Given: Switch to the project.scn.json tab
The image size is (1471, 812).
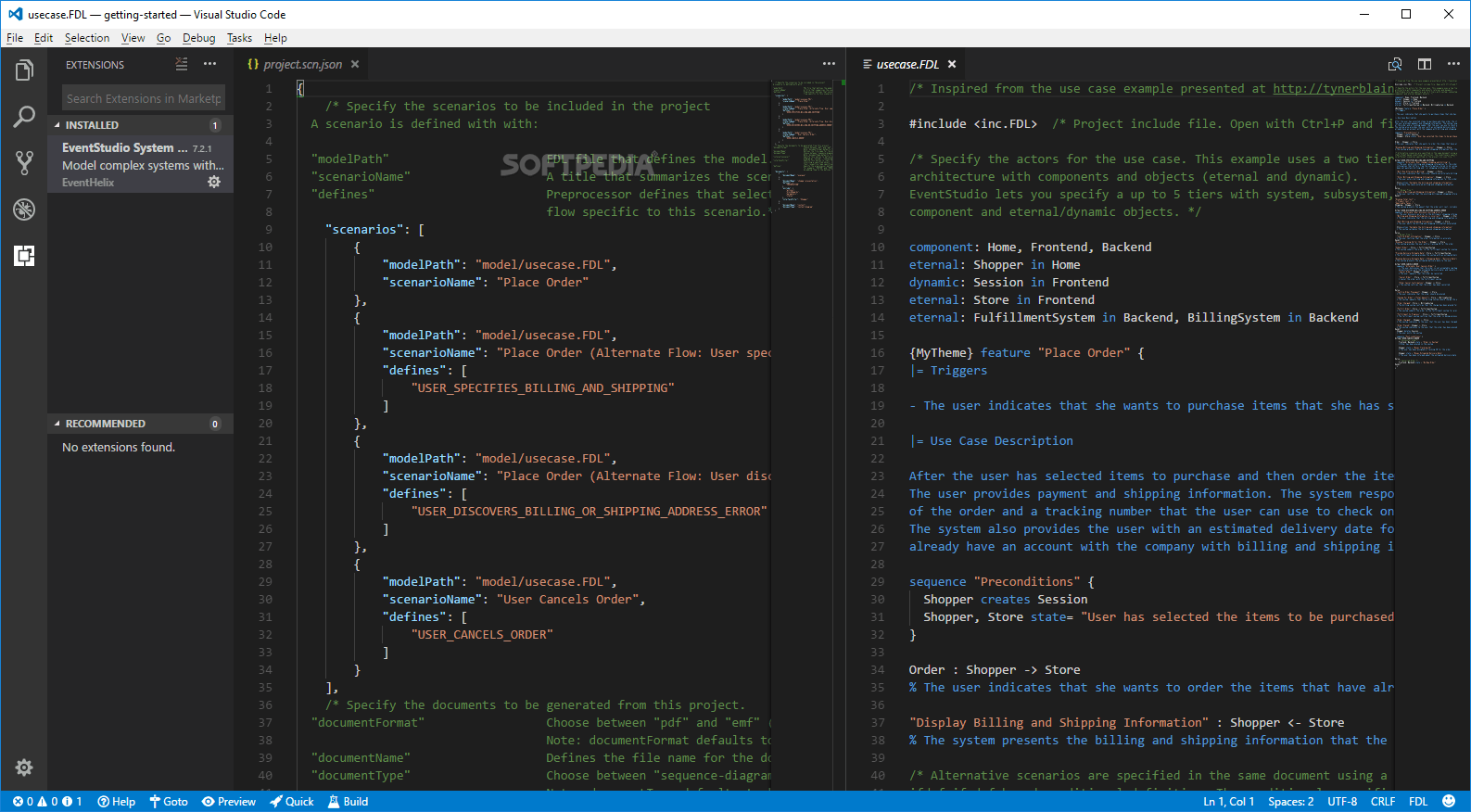Looking at the screenshot, I should 302,64.
